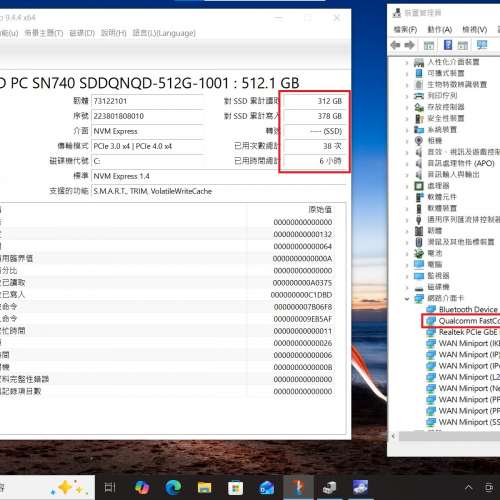Expand the 軟體元件 node arrow
Image resolution: width=500 pixels, height=500 pixels.
coord(407,197)
